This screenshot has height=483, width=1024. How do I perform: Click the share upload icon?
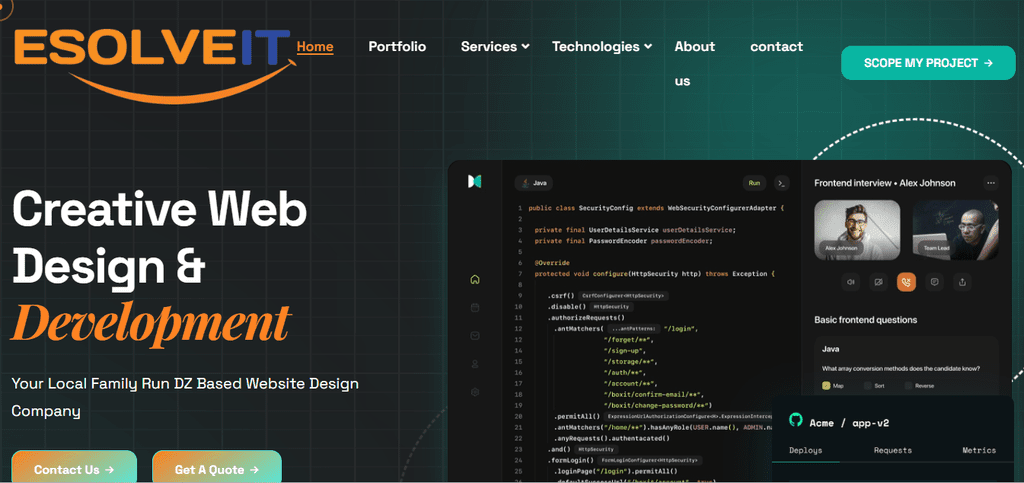(x=962, y=282)
